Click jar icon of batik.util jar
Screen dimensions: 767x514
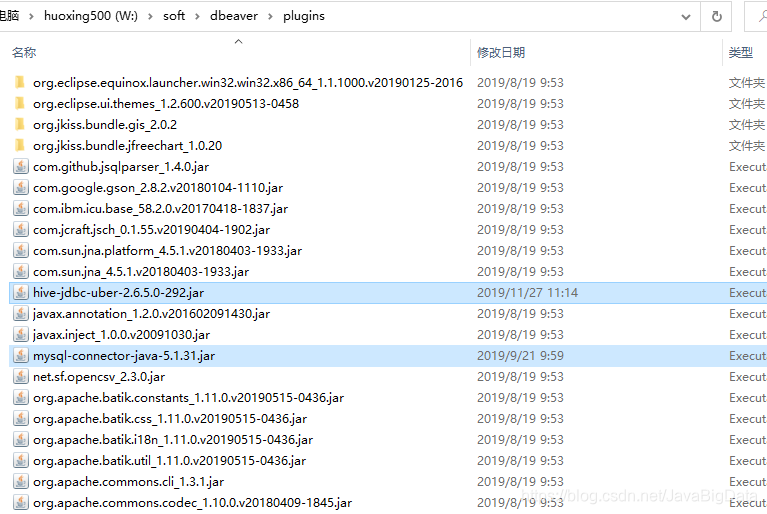coord(21,461)
